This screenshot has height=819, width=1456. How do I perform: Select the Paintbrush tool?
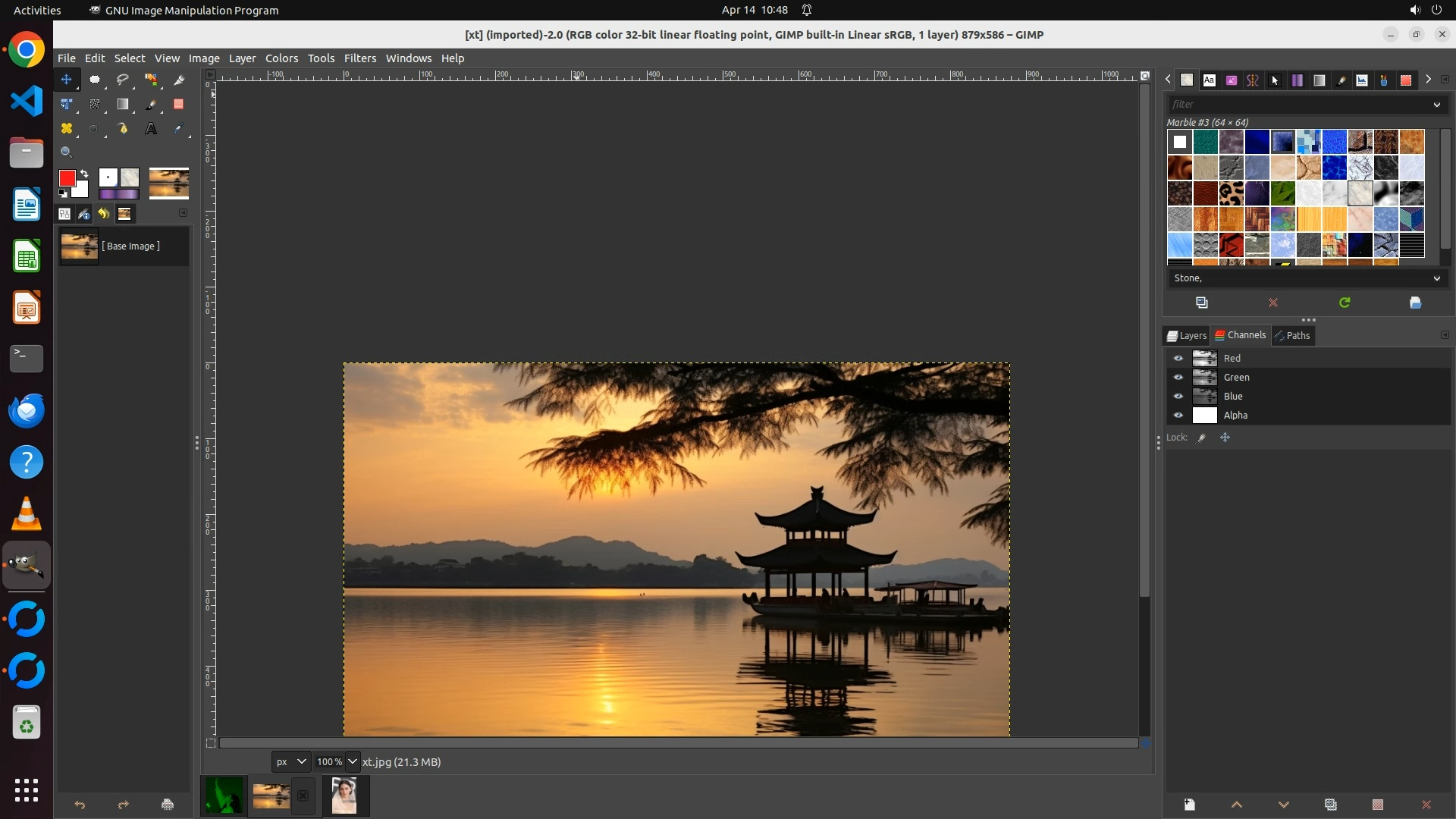[151, 105]
